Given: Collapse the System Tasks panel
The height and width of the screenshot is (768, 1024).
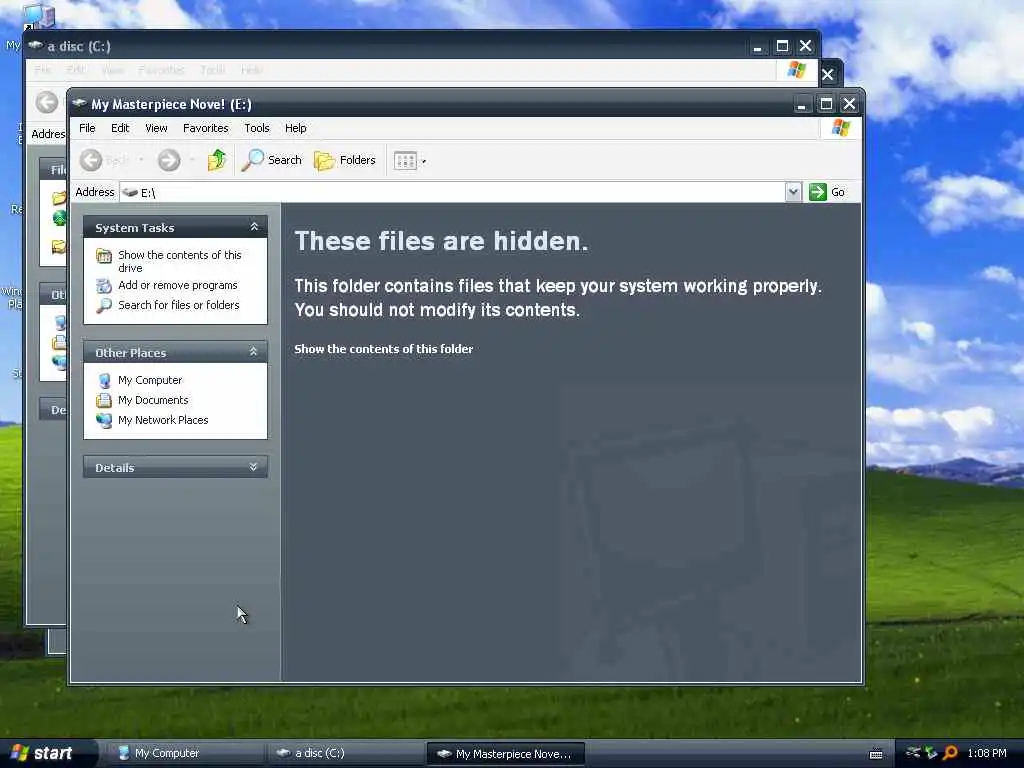Looking at the screenshot, I should pos(254,227).
